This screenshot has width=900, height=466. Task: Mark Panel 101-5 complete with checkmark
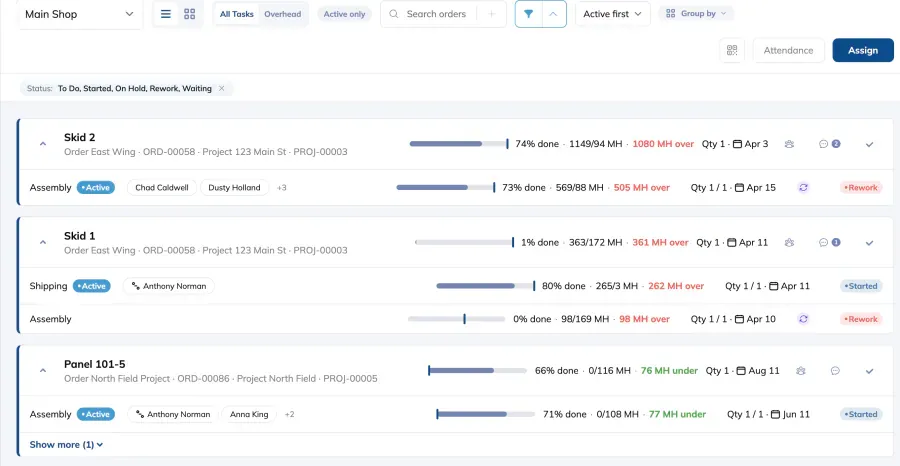point(870,371)
